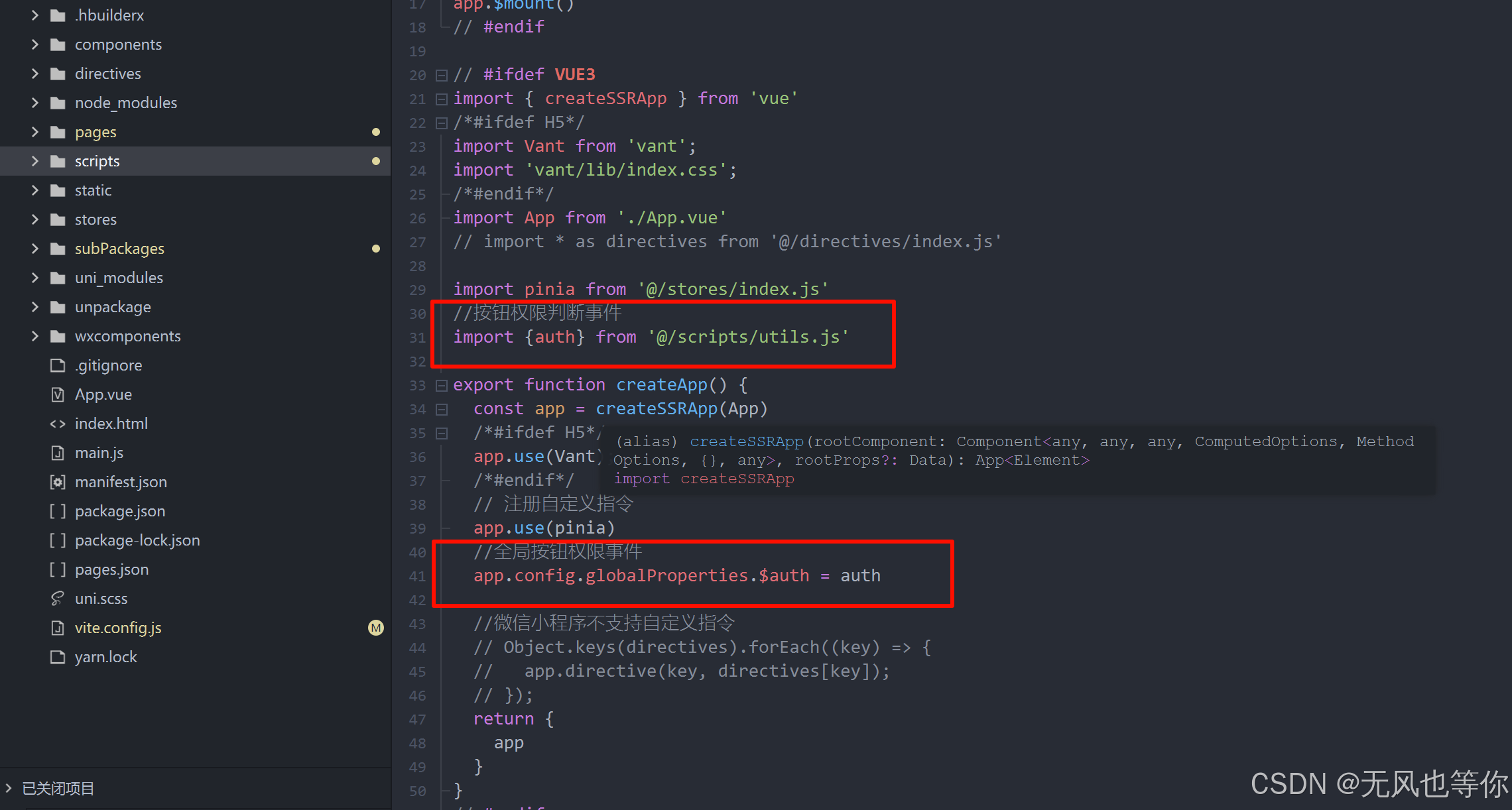1512x810 pixels.
Task: Expand the wxcomponents folder chevron
Action: point(35,336)
